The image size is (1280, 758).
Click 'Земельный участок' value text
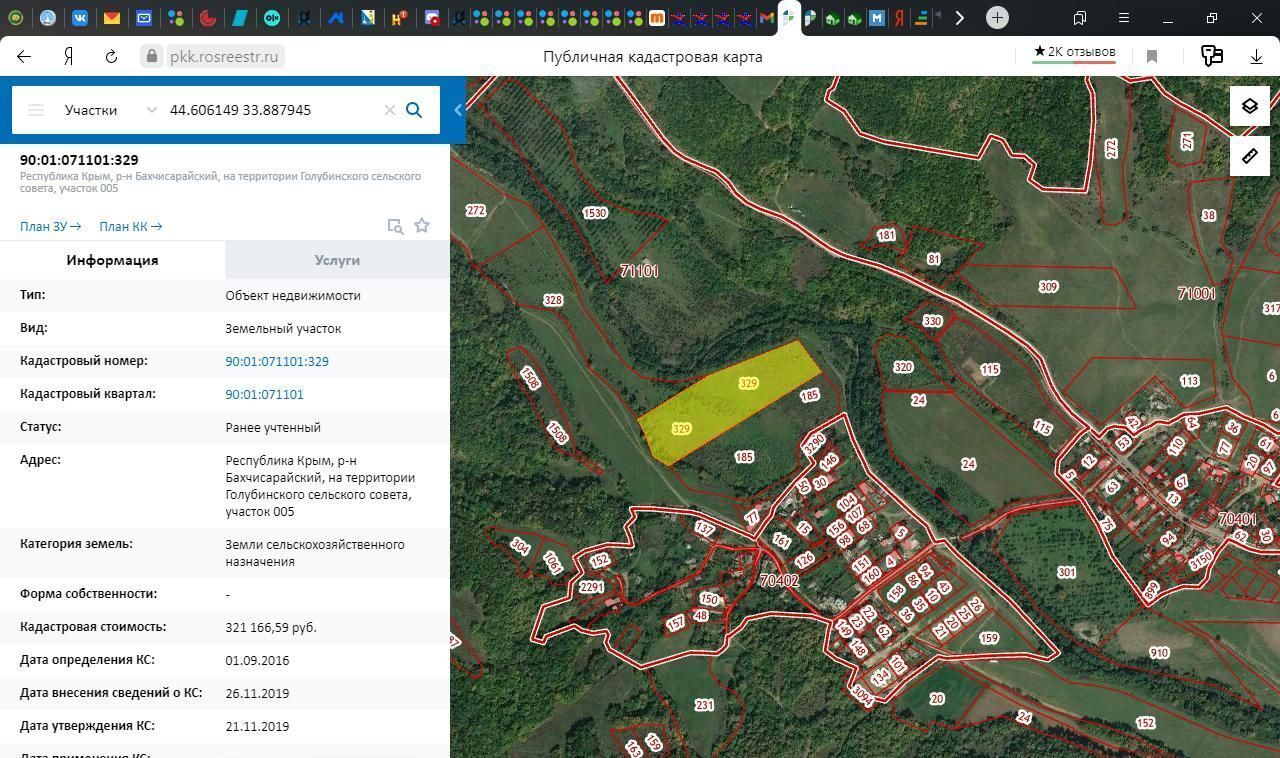[x=283, y=328]
